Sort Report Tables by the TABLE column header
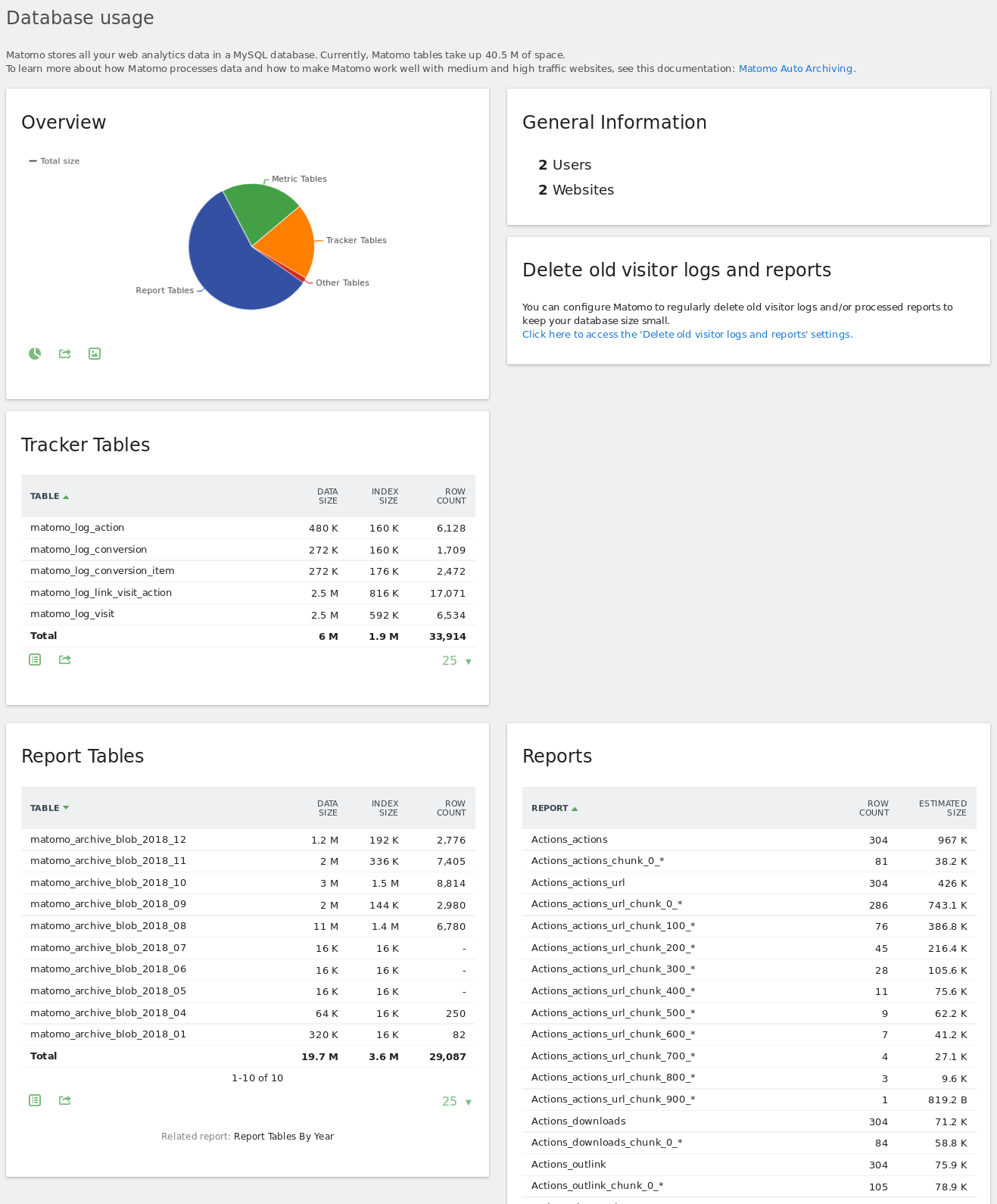Viewport: 997px width, 1204px height. [45, 809]
